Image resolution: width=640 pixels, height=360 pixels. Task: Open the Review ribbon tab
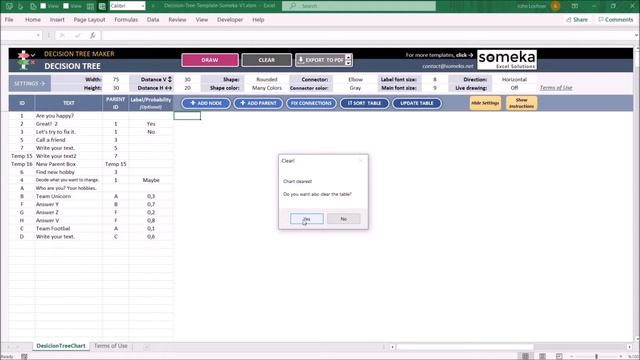coord(177,20)
